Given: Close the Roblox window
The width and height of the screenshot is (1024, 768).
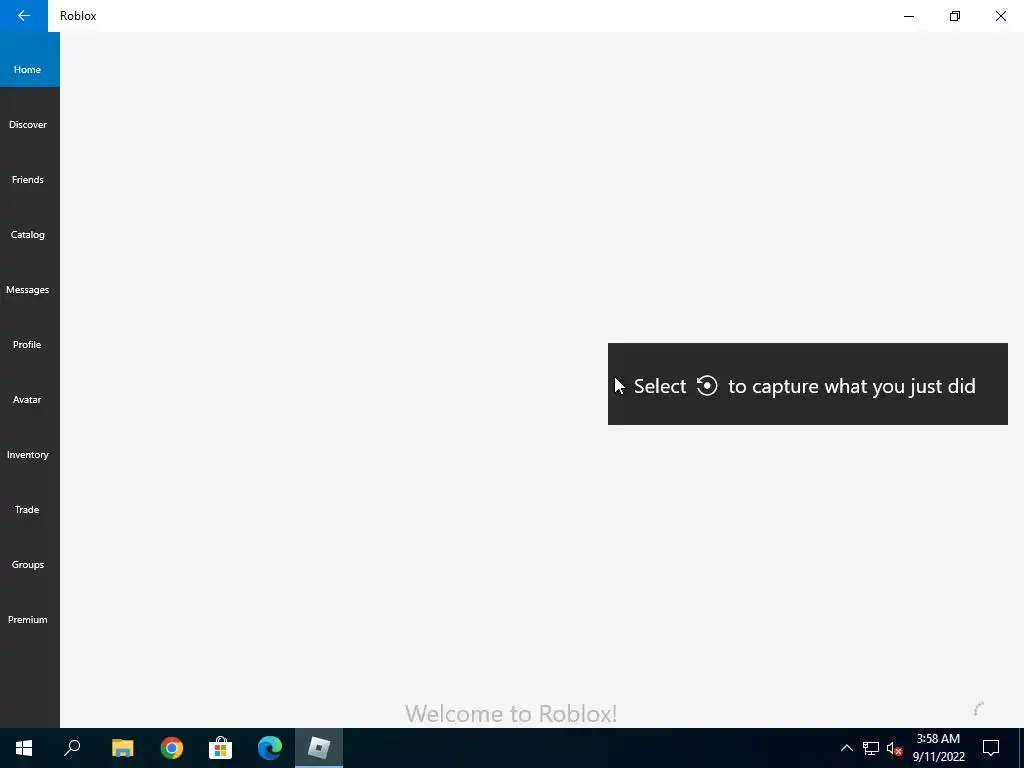Looking at the screenshot, I should 1000,16.
